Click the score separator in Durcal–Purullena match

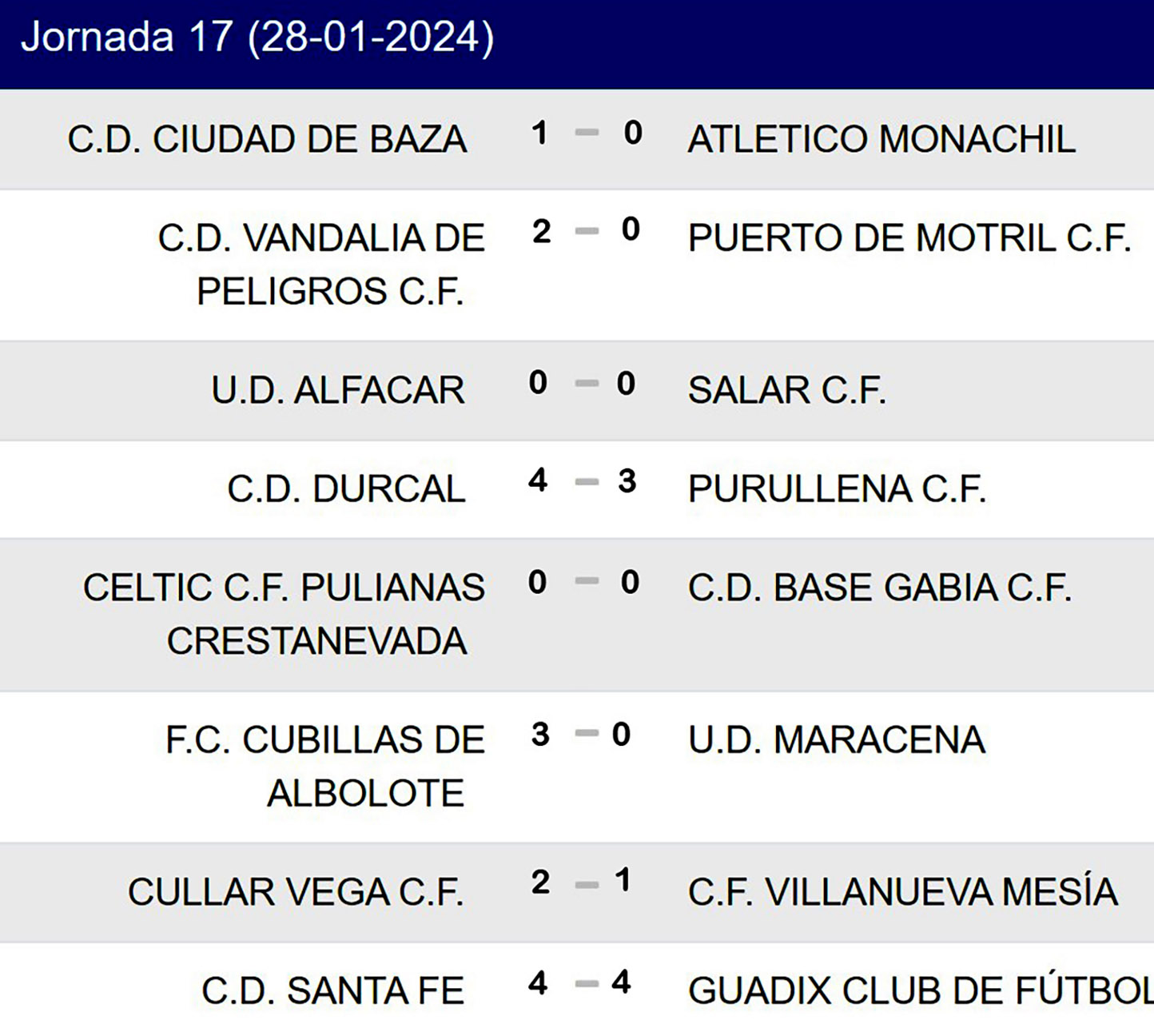click(x=587, y=482)
